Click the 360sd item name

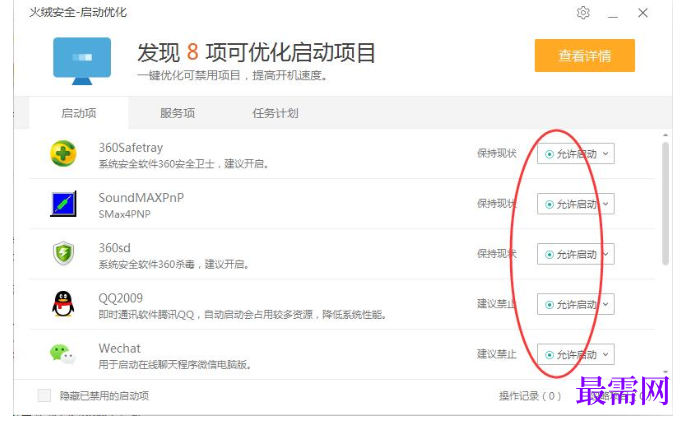pyautogui.click(x=115, y=247)
